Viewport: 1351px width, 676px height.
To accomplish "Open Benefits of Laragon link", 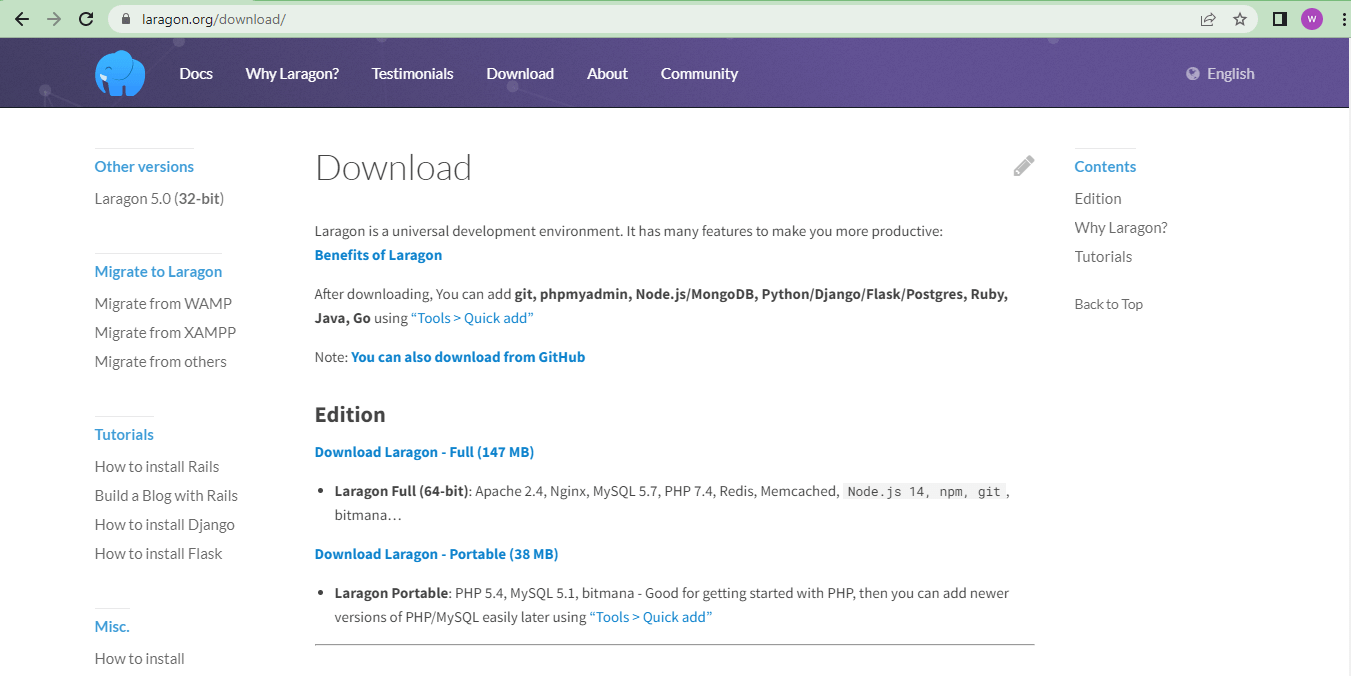I will click(x=378, y=255).
